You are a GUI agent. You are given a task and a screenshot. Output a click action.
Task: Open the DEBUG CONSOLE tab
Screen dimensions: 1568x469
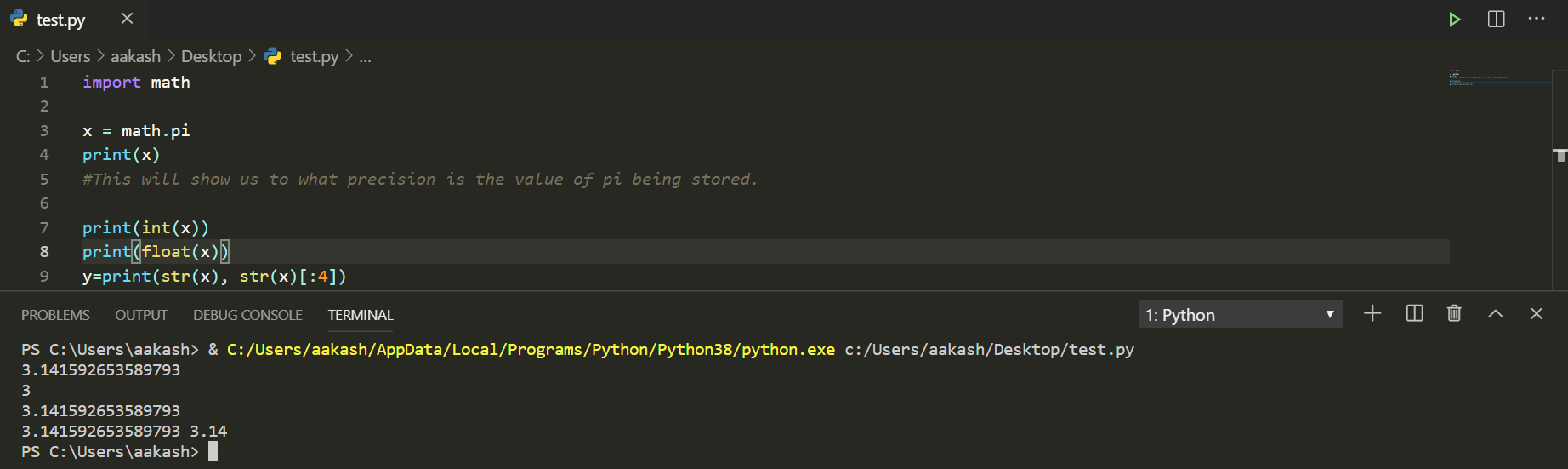point(247,315)
